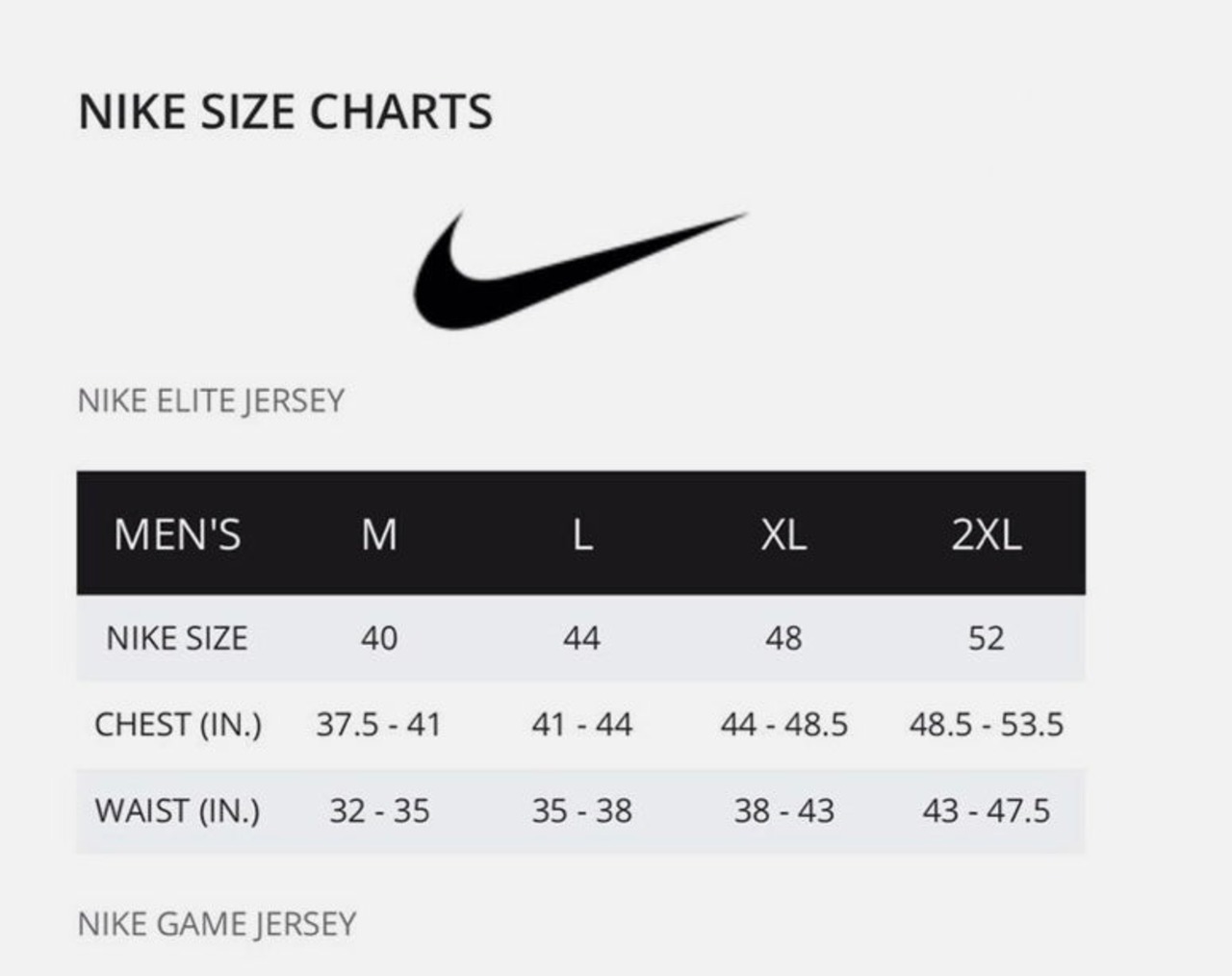Click the CHEST (IN.) row label
The height and width of the screenshot is (976, 1232).
click(178, 724)
